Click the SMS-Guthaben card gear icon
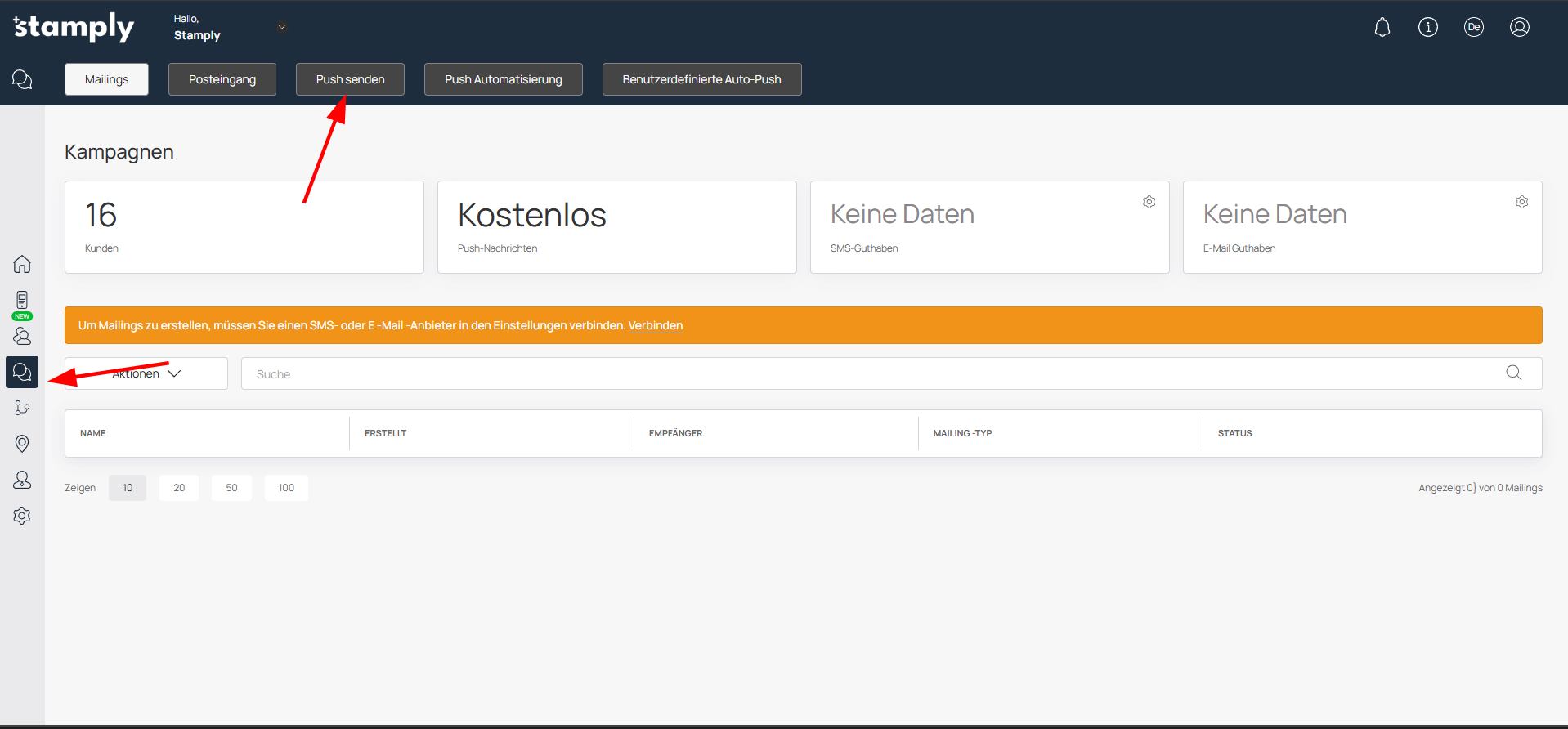This screenshot has width=1568, height=729. click(x=1149, y=202)
